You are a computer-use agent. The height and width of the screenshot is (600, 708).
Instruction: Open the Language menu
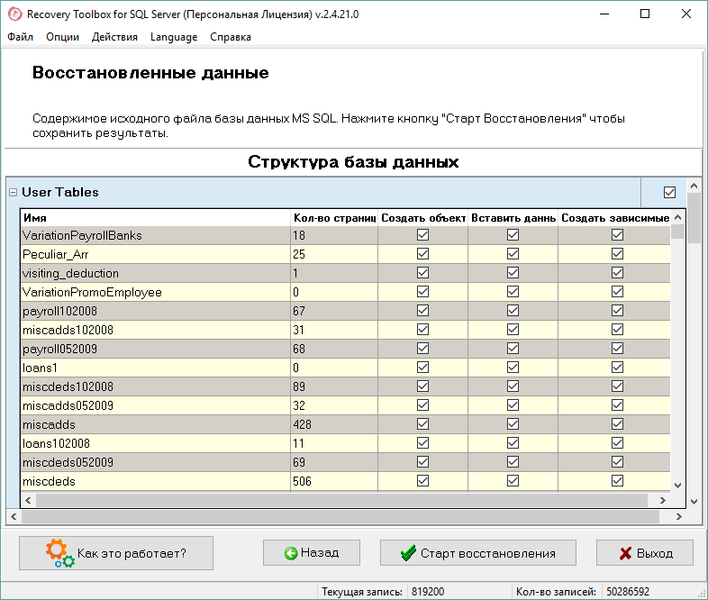(x=174, y=37)
